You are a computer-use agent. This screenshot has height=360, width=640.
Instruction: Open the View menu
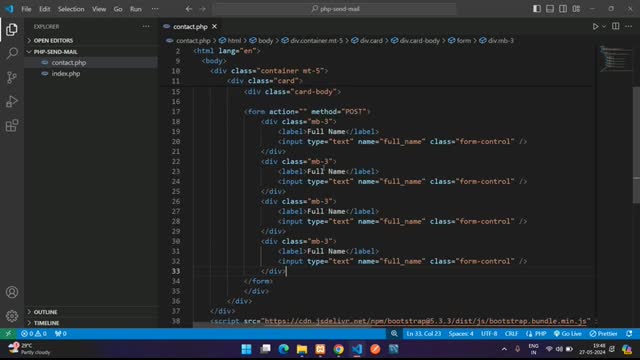click(x=99, y=9)
